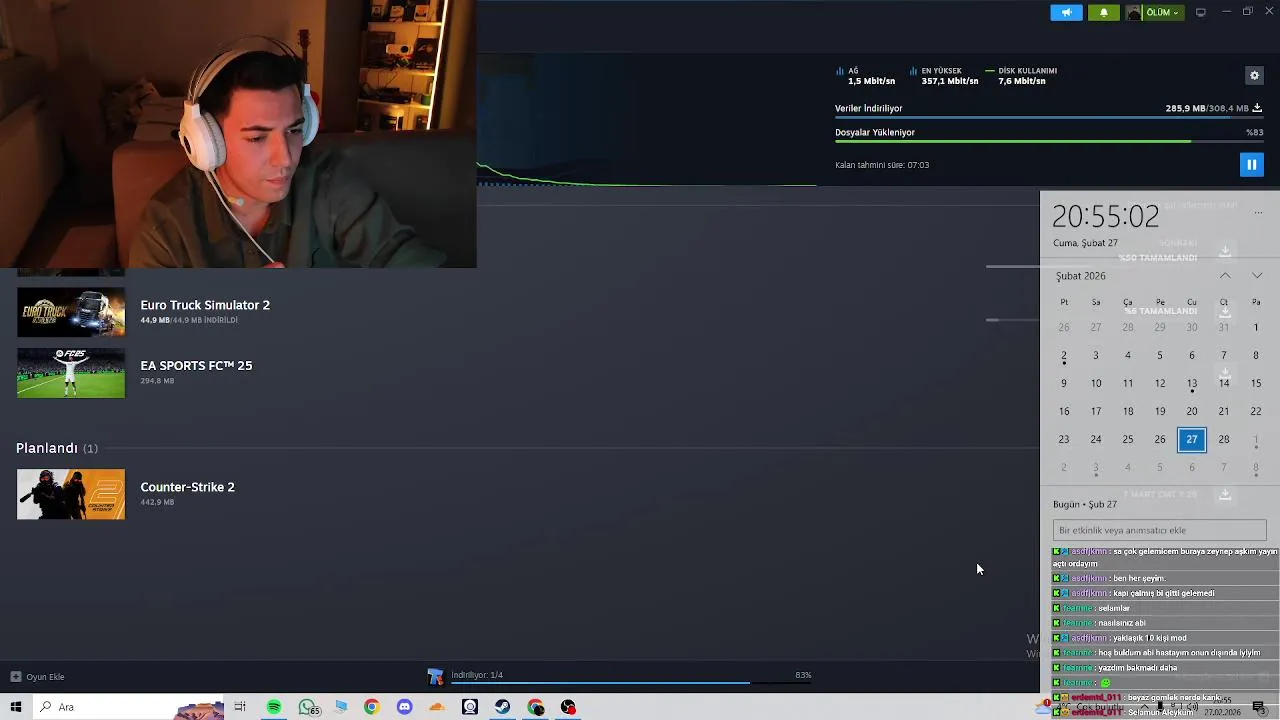Click the DİSK KULLANIMI stat
Image resolution: width=1280 pixels, height=720 pixels.
pyautogui.click(x=1021, y=76)
